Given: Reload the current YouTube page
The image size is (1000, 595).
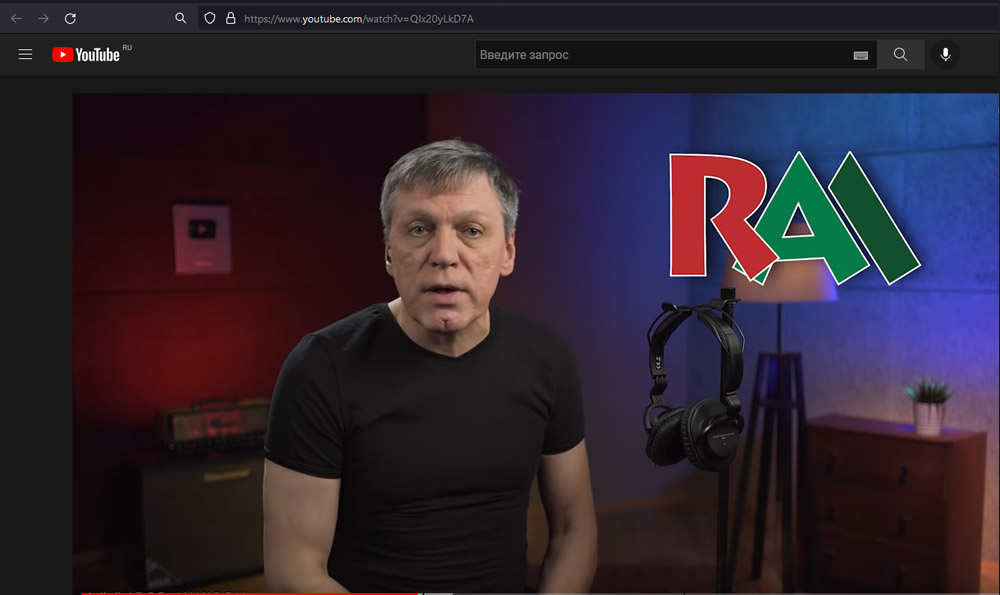Looking at the screenshot, I should tap(70, 18).
